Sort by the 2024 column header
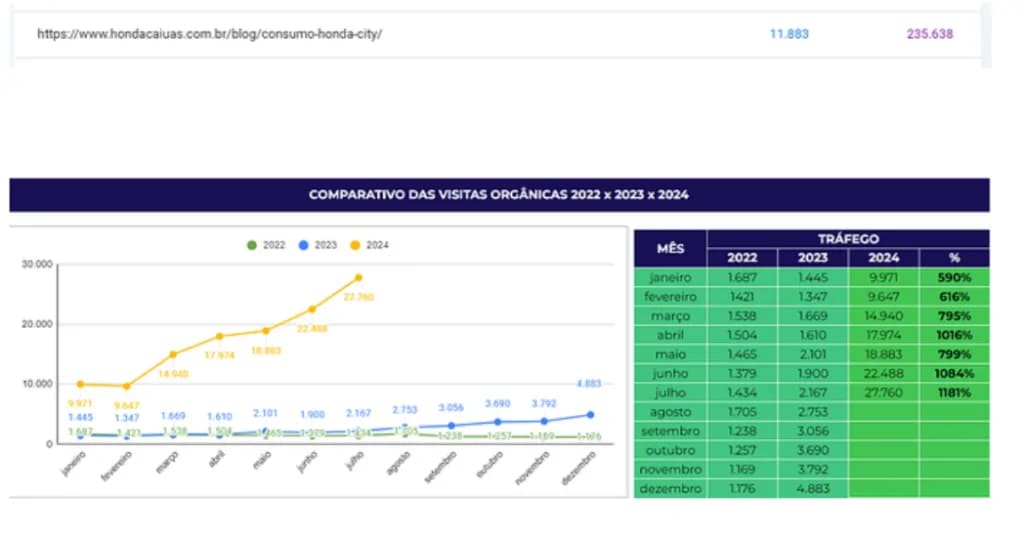 pos(884,258)
